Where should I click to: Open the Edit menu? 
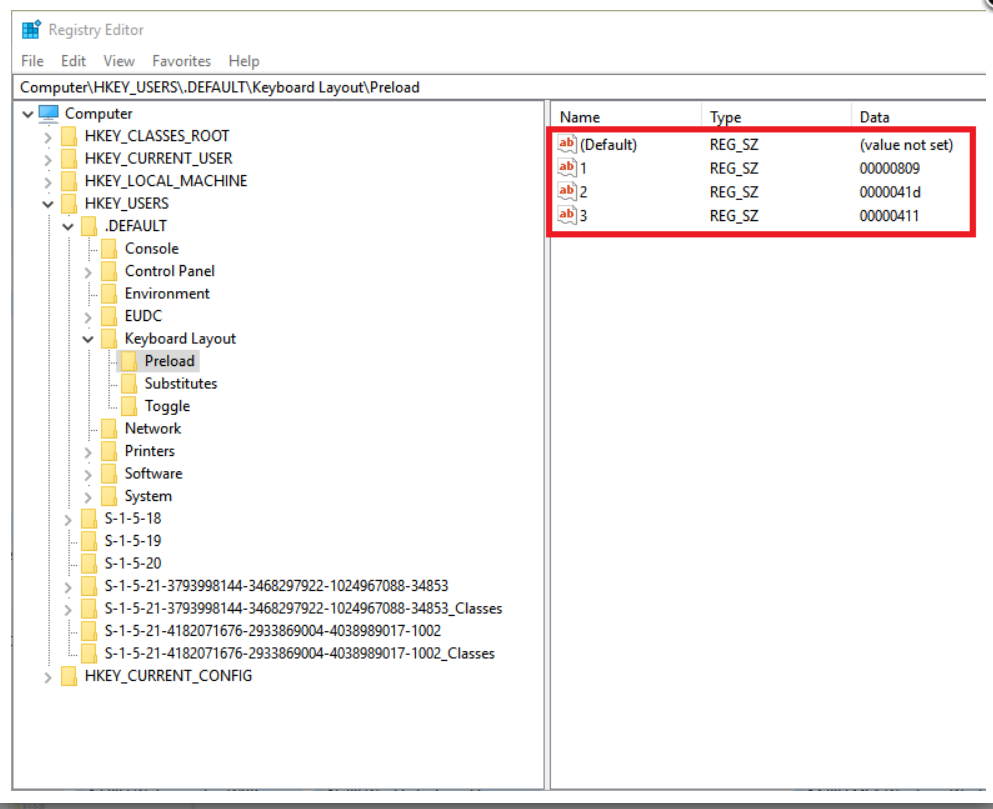click(x=73, y=61)
